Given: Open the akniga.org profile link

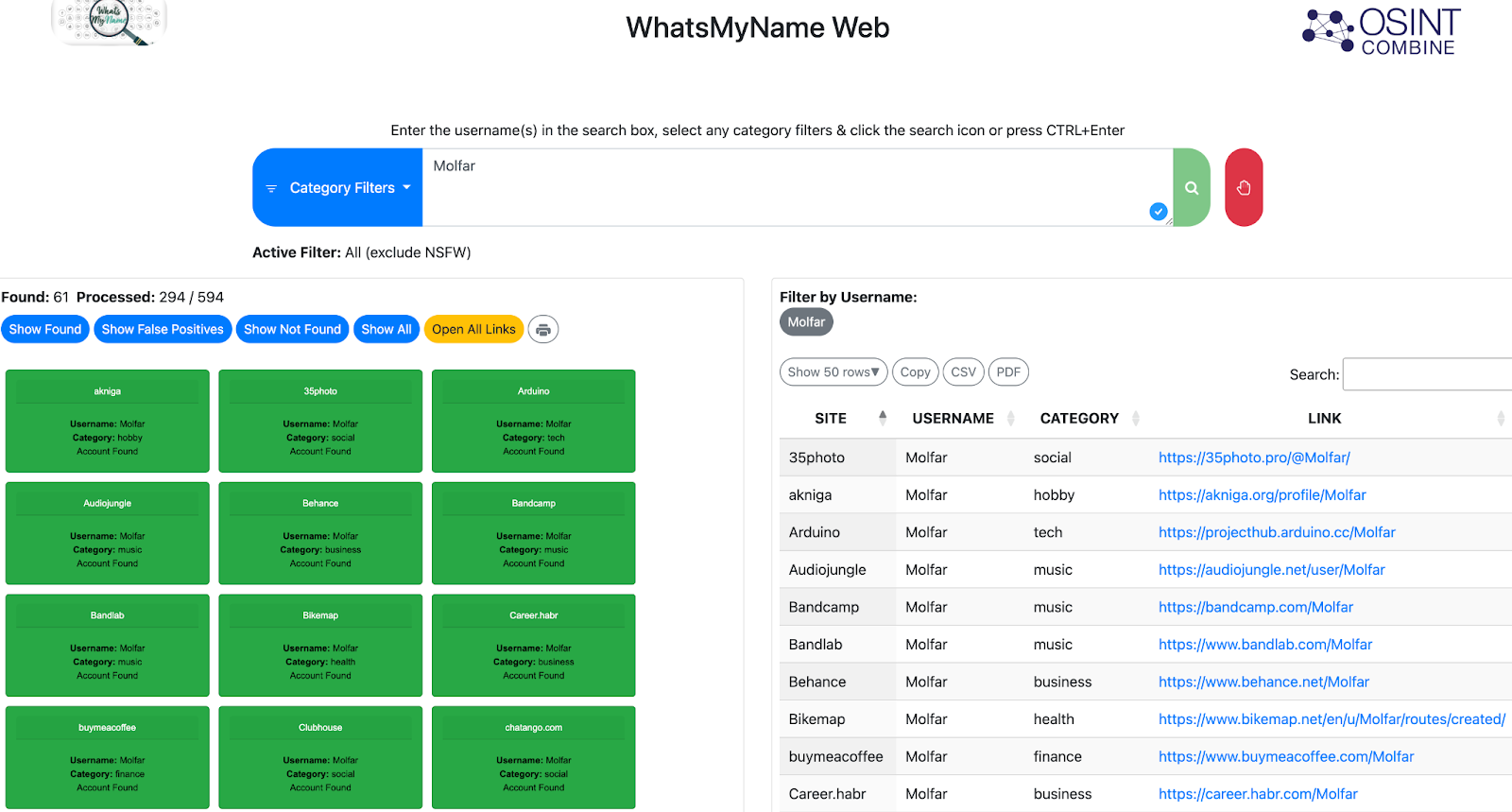Looking at the screenshot, I should [x=1262, y=495].
